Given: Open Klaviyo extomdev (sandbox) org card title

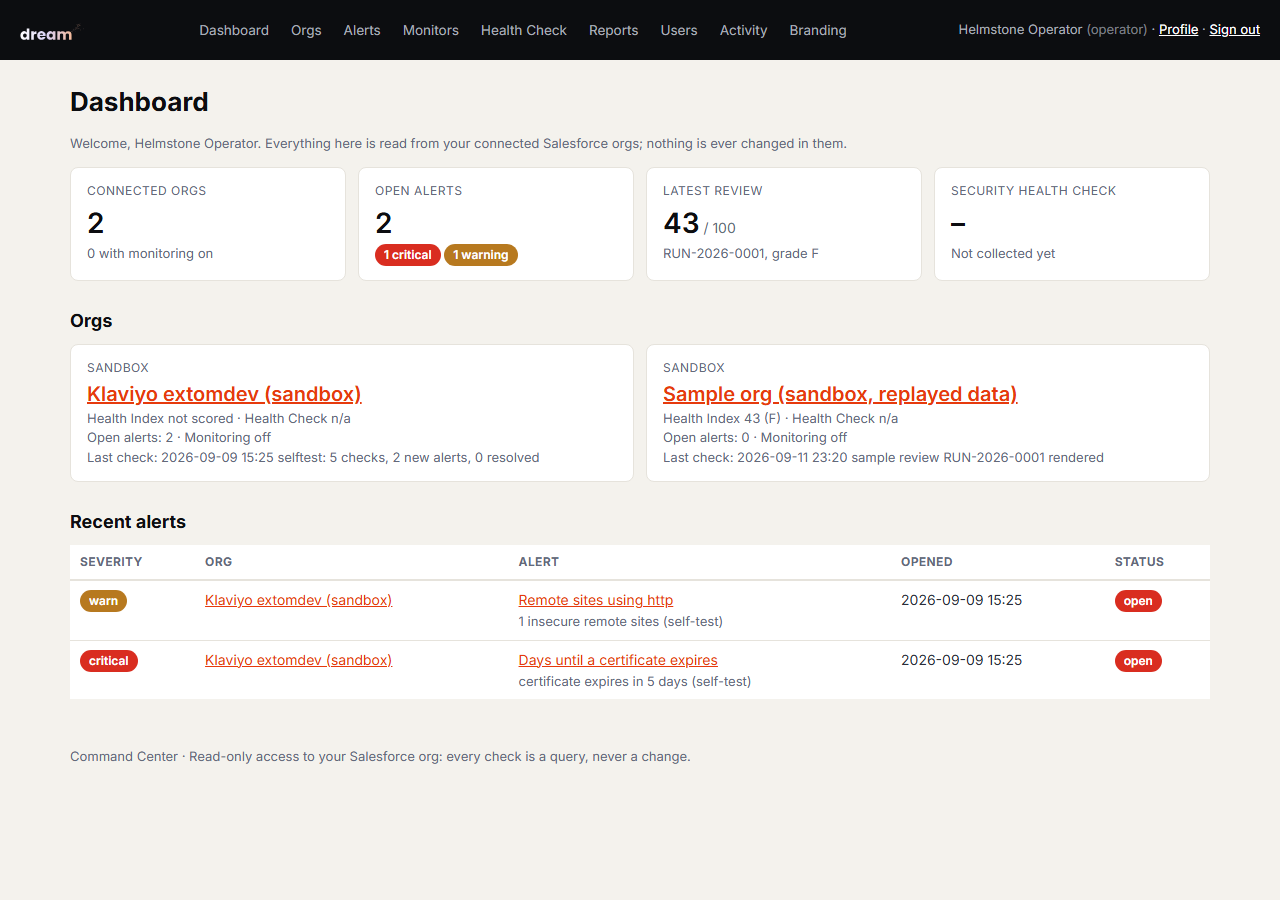Looking at the screenshot, I should (x=224, y=394).
